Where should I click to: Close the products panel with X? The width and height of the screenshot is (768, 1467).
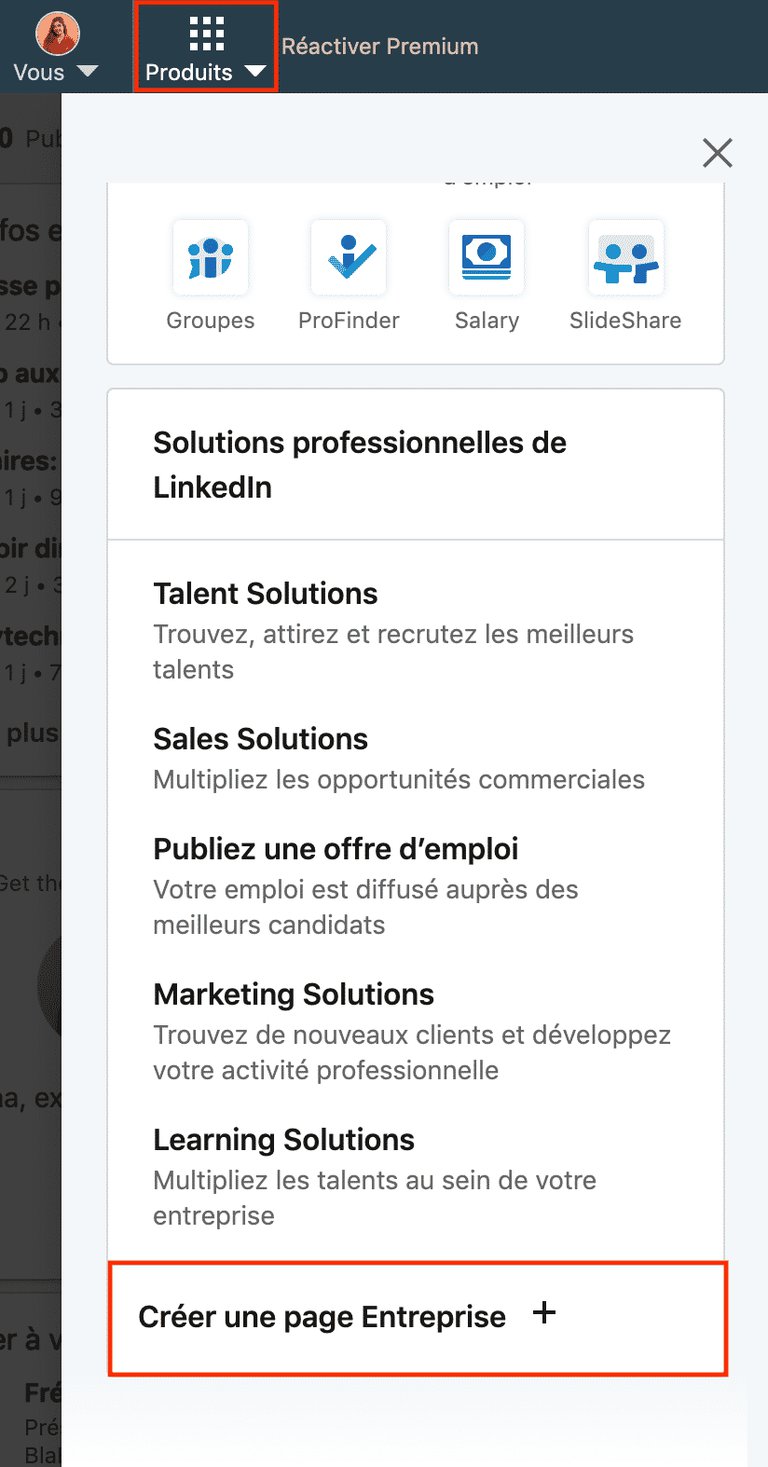point(718,153)
